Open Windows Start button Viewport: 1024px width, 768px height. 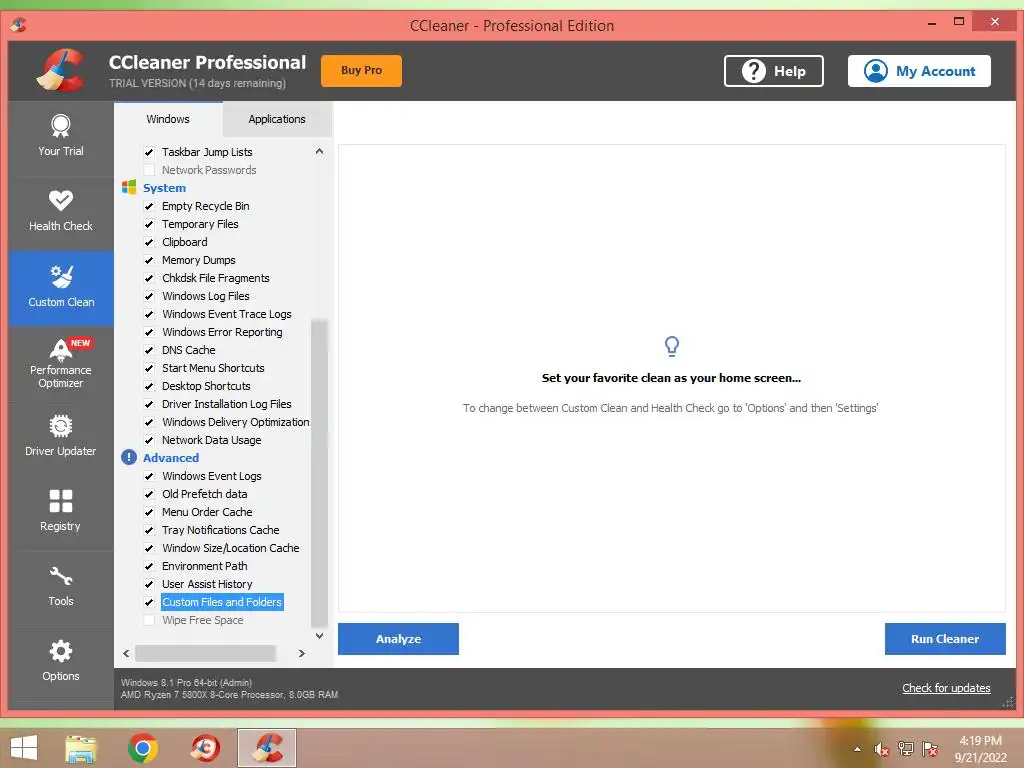click(24, 748)
